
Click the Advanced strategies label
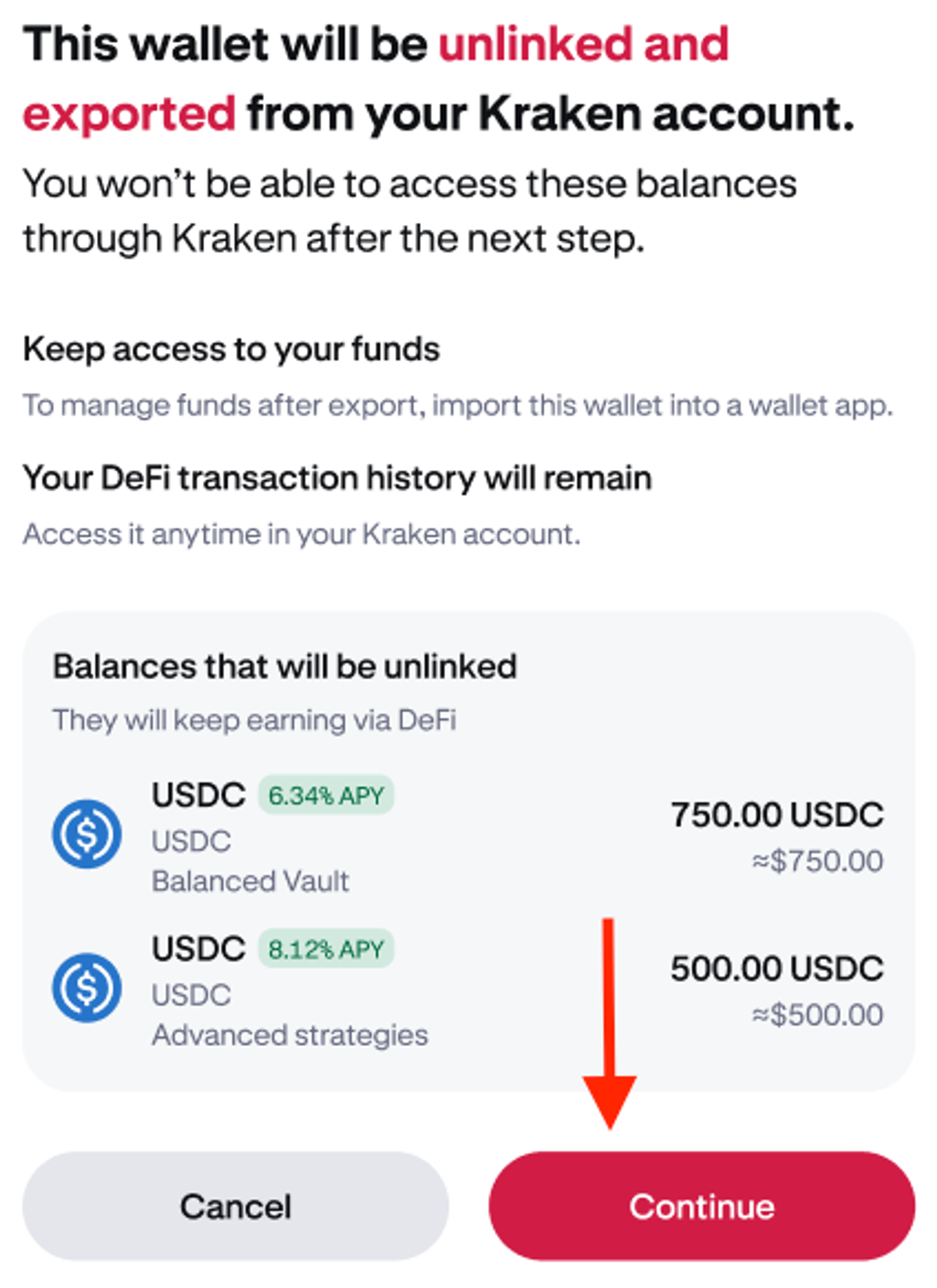[290, 1035]
